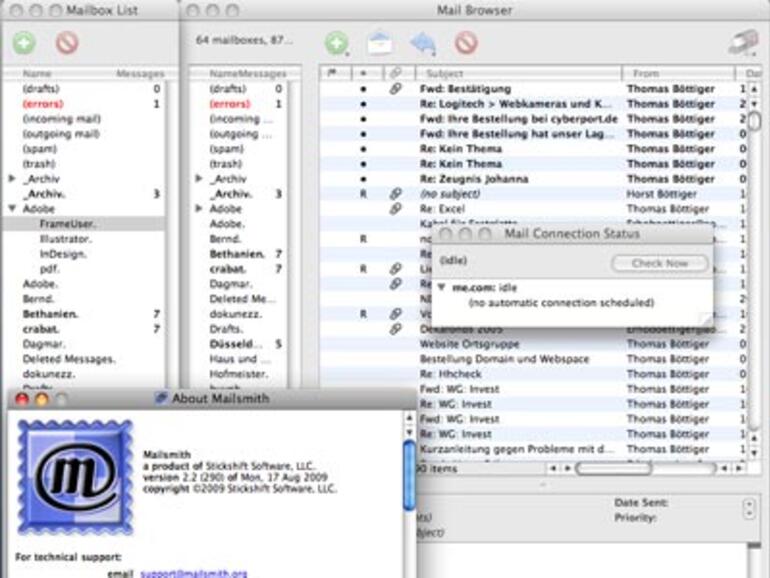This screenshot has width=770, height=578.
Task: Click stepper beside Date Sent field
Action: pyautogui.click(x=749, y=509)
